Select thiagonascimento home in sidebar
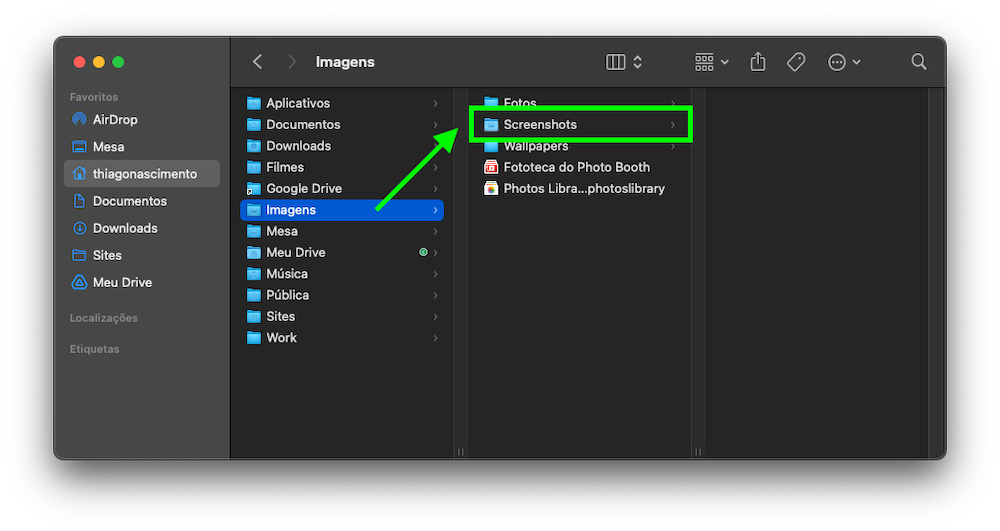This screenshot has width=1000, height=531. 142,173
